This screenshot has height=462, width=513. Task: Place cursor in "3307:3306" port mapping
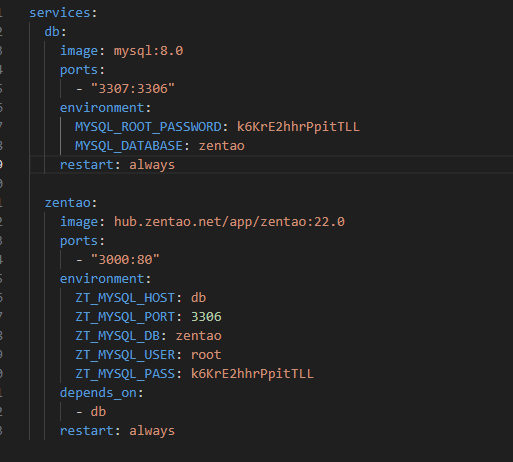[133, 89]
